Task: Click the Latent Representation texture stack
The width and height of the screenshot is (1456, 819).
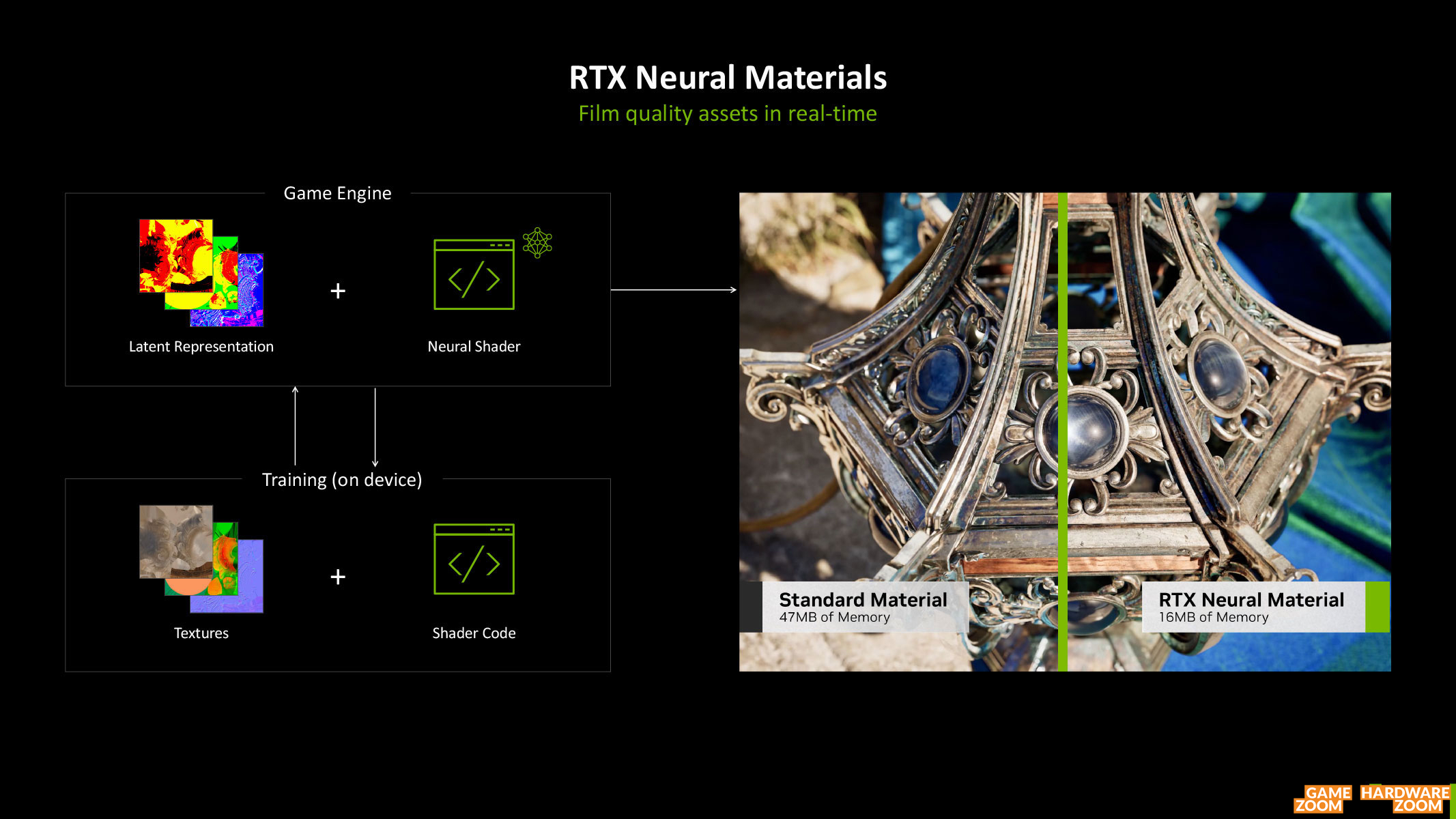Action: (201, 273)
